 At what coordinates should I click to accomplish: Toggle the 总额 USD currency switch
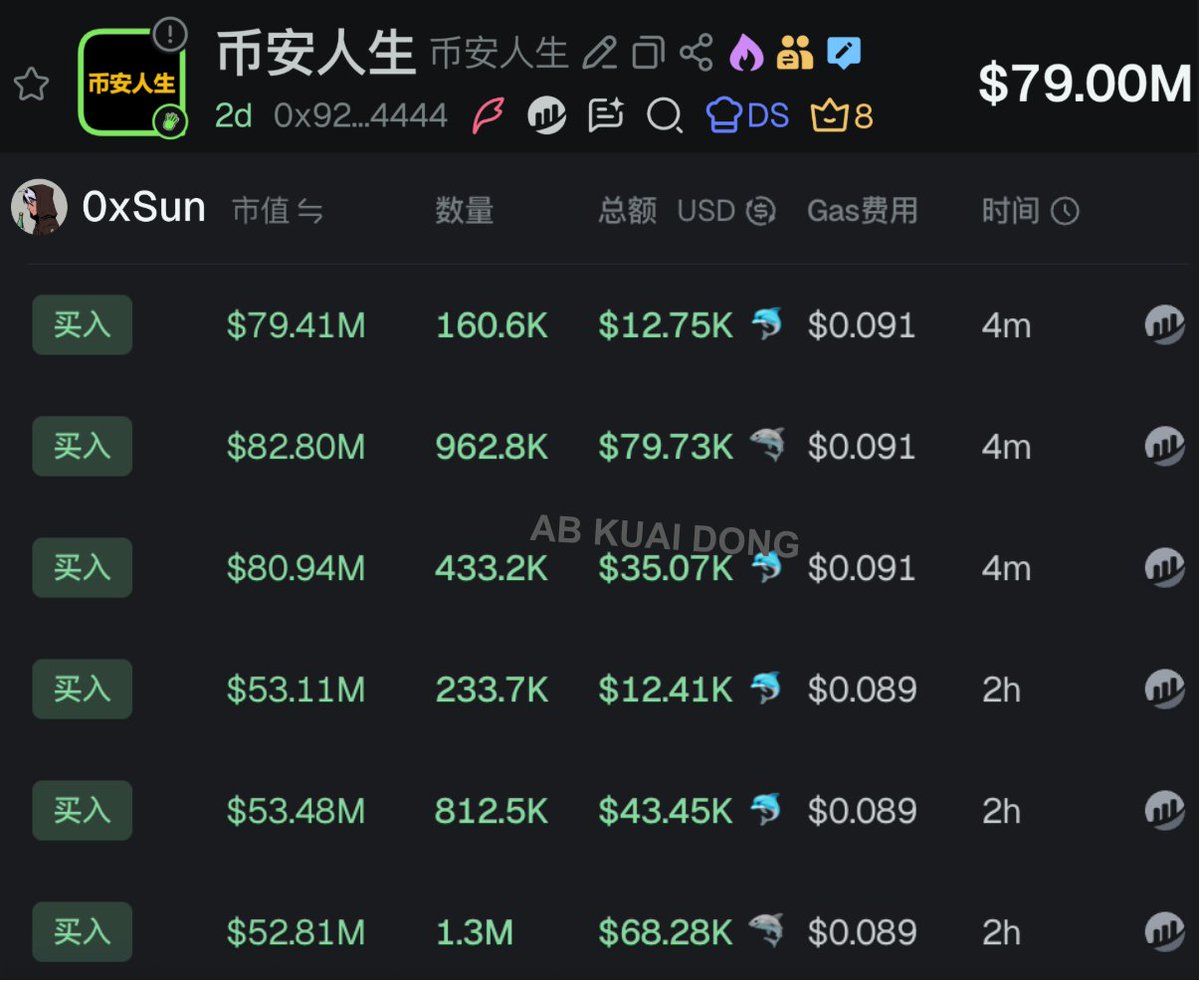(761, 211)
